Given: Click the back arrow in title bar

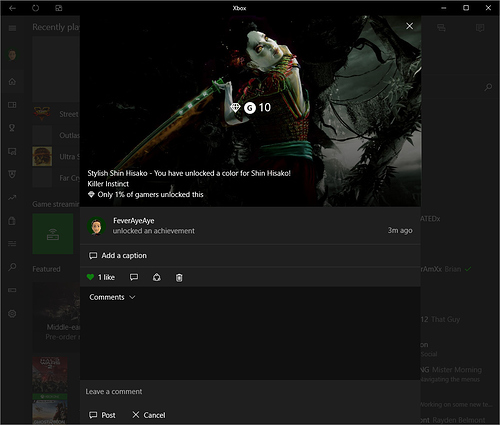Looking at the screenshot, I should [12, 8].
